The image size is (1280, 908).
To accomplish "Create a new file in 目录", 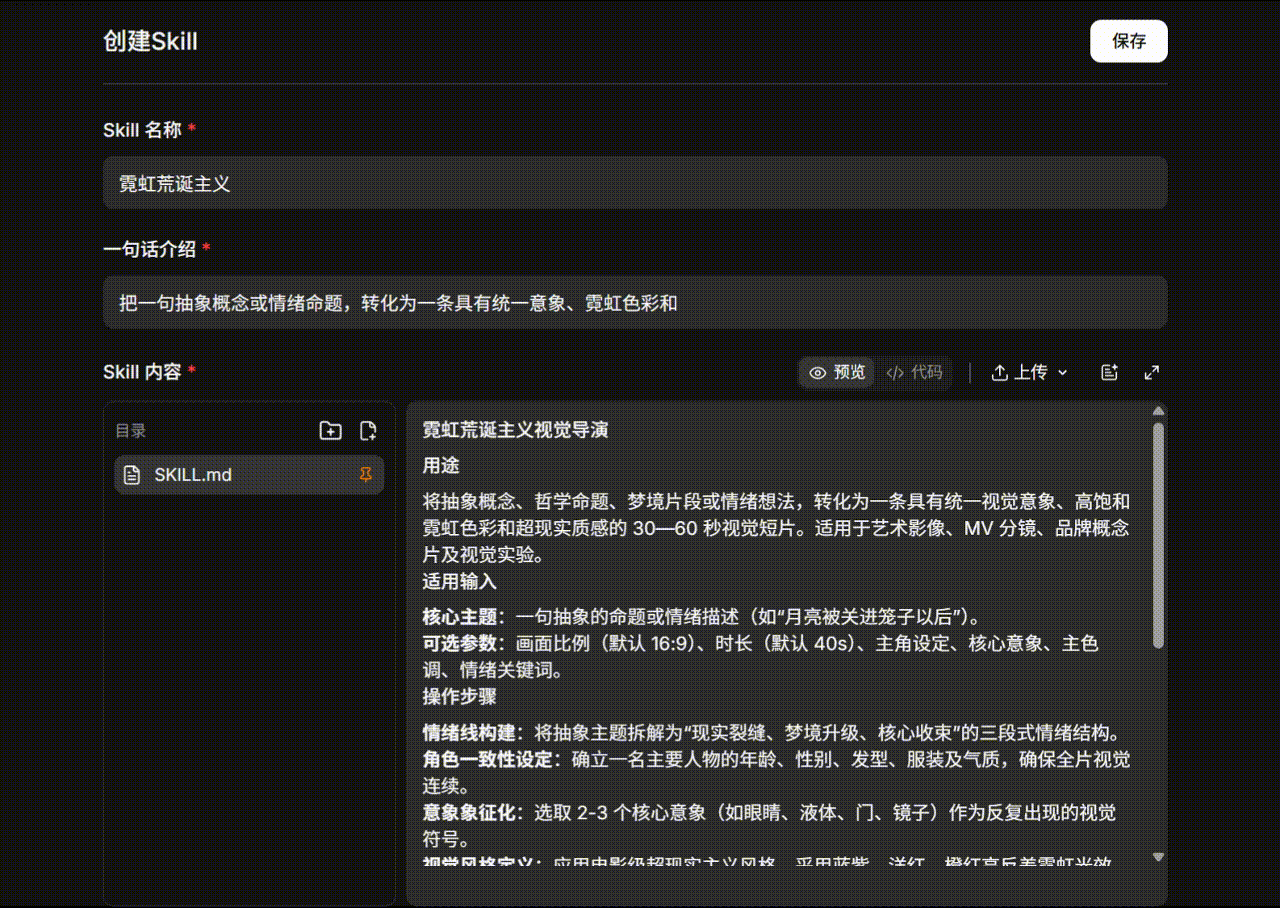I will [368, 431].
